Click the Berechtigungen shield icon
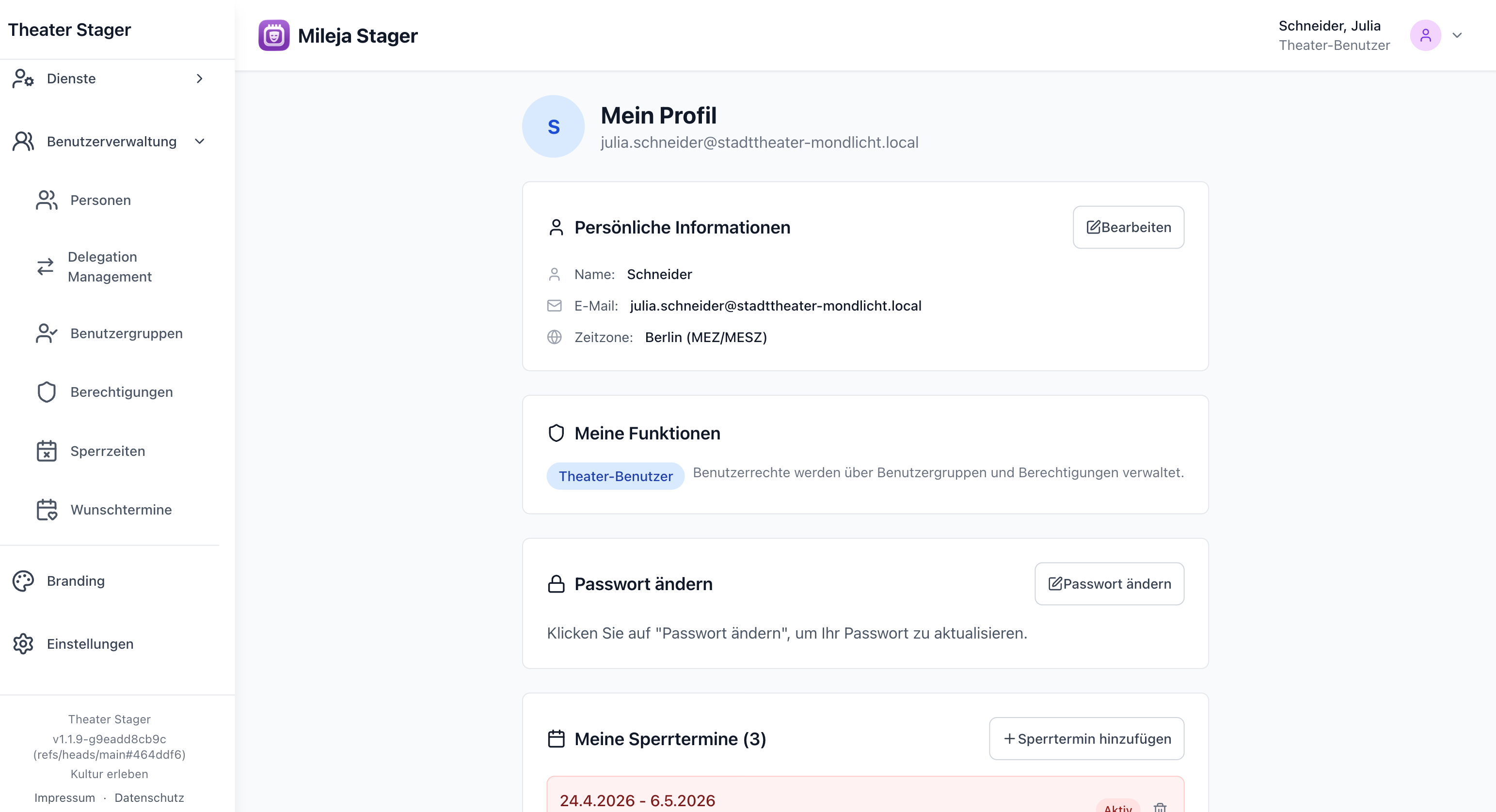 [x=47, y=392]
